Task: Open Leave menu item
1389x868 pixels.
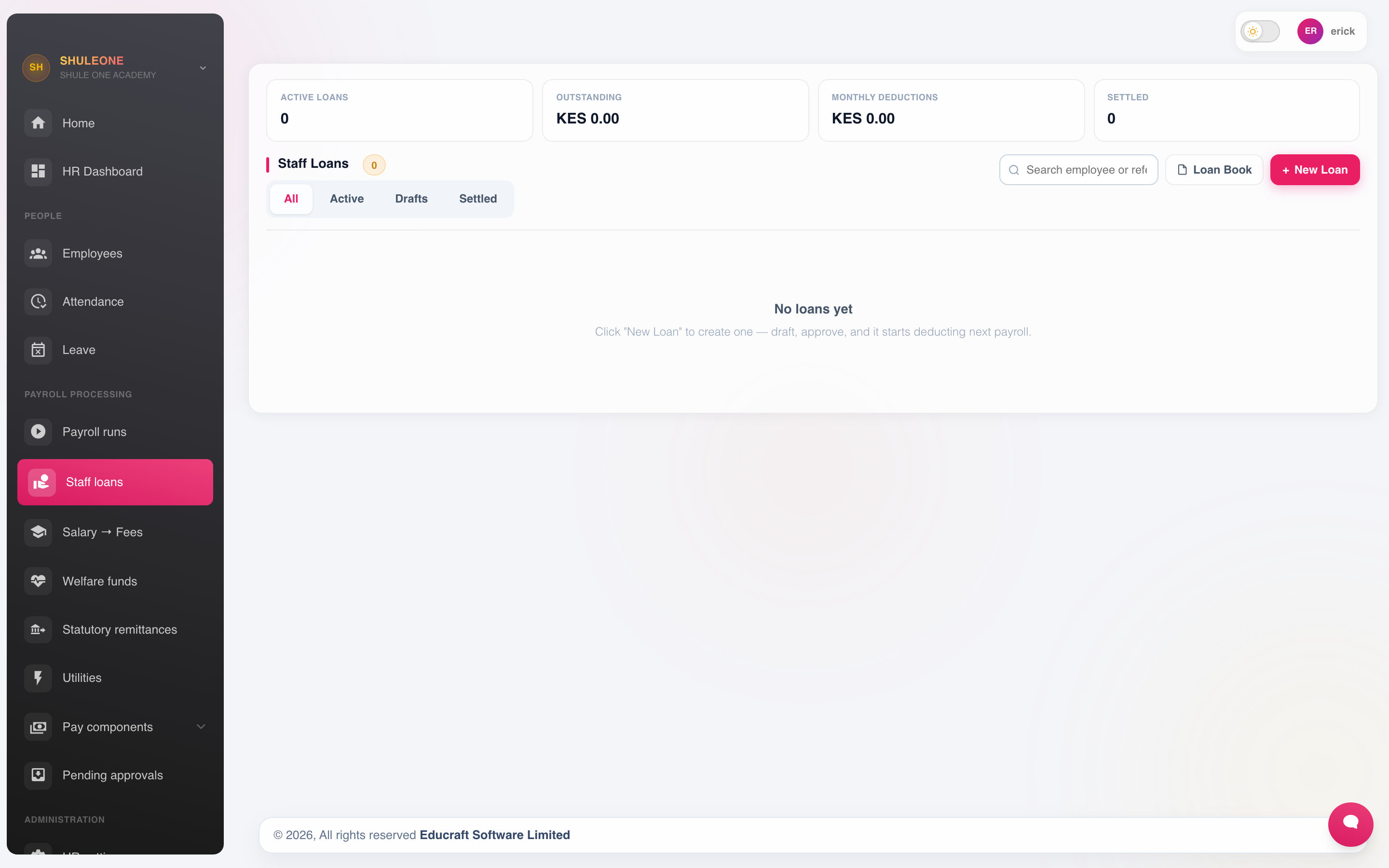Action: 115,350
